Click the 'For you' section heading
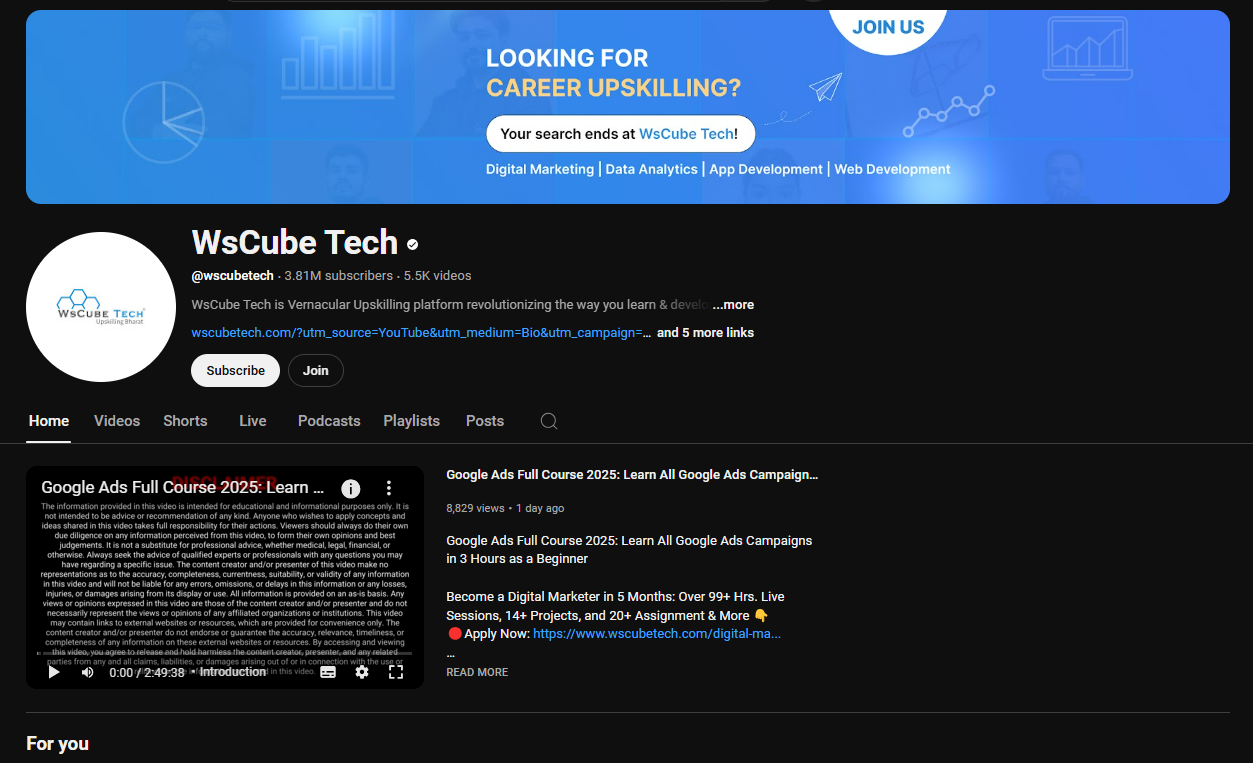 [58, 744]
